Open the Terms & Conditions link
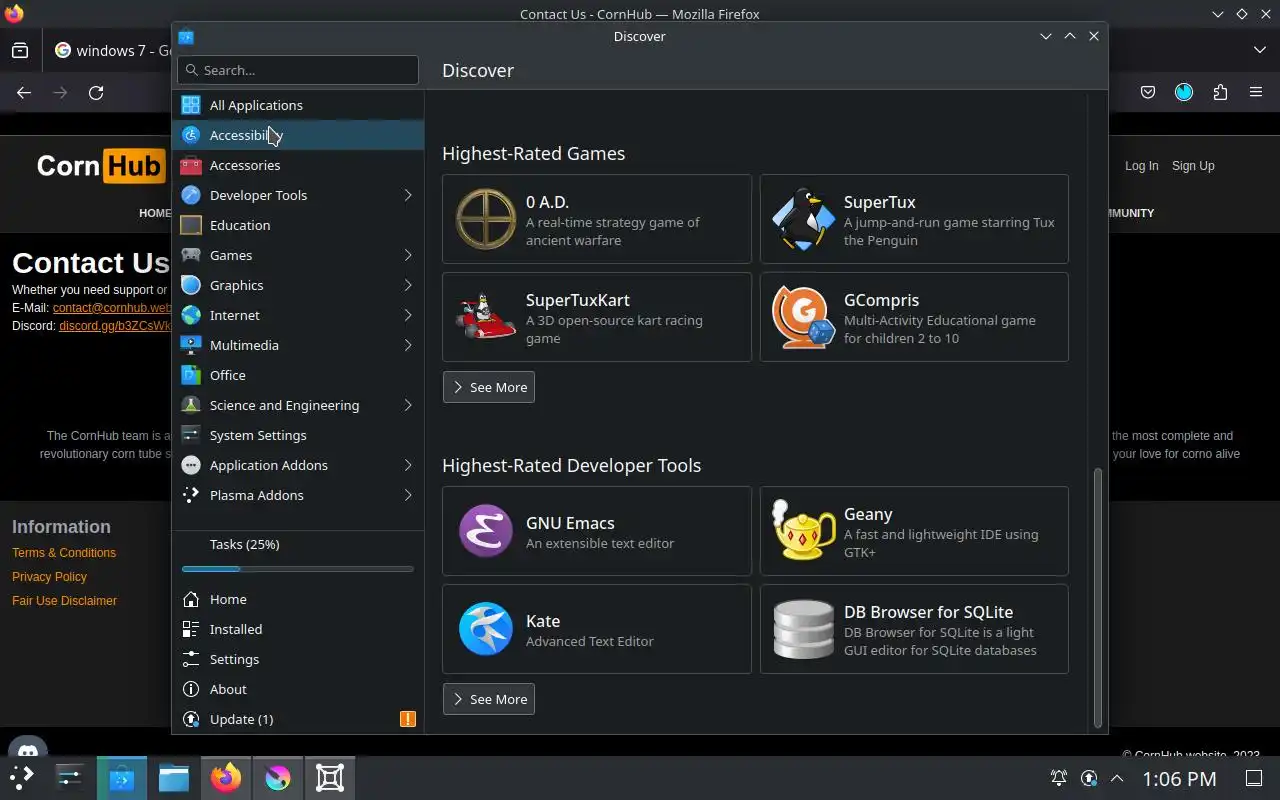This screenshot has width=1280, height=800. click(64, 553)
